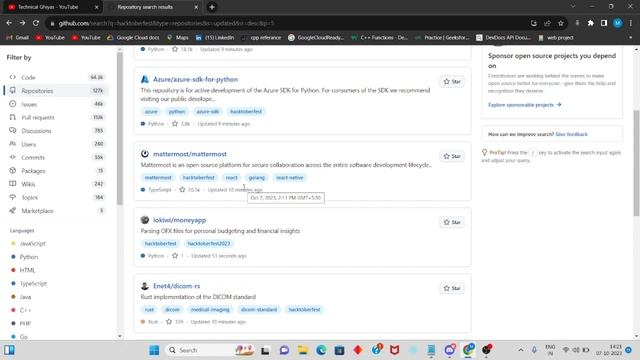
Task: Click the filter sidebar vertical scrollbar
Action: pyautogui.click(x=120, y=129)
